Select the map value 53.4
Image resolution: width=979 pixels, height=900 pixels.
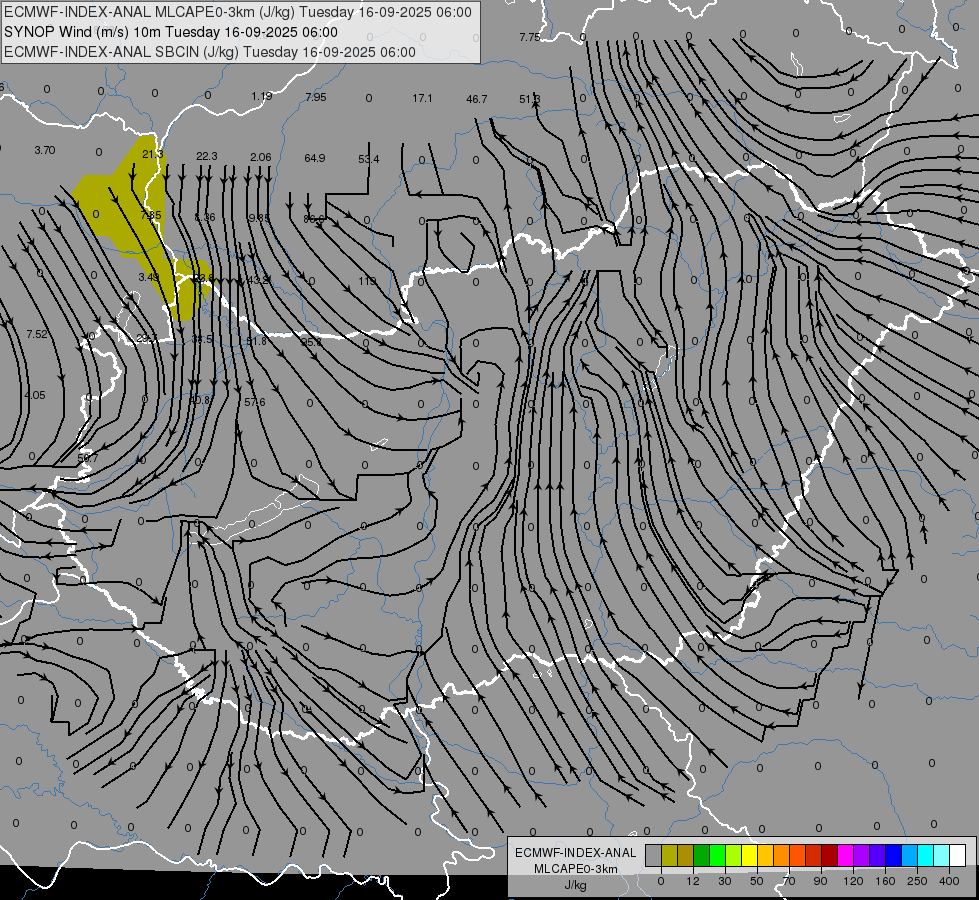(368, 159)
